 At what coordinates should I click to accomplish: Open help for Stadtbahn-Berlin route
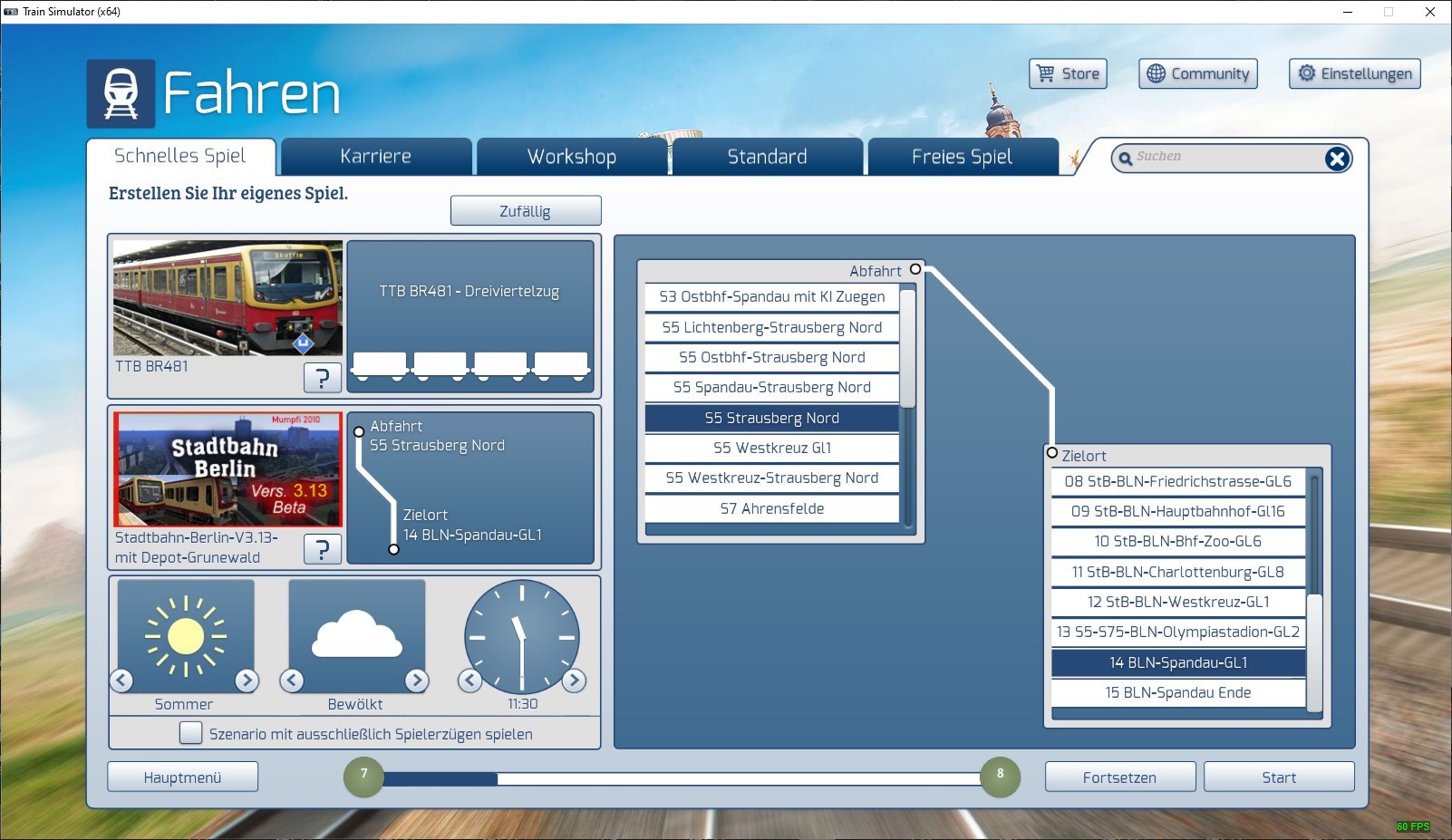click(x=322, y=548)
